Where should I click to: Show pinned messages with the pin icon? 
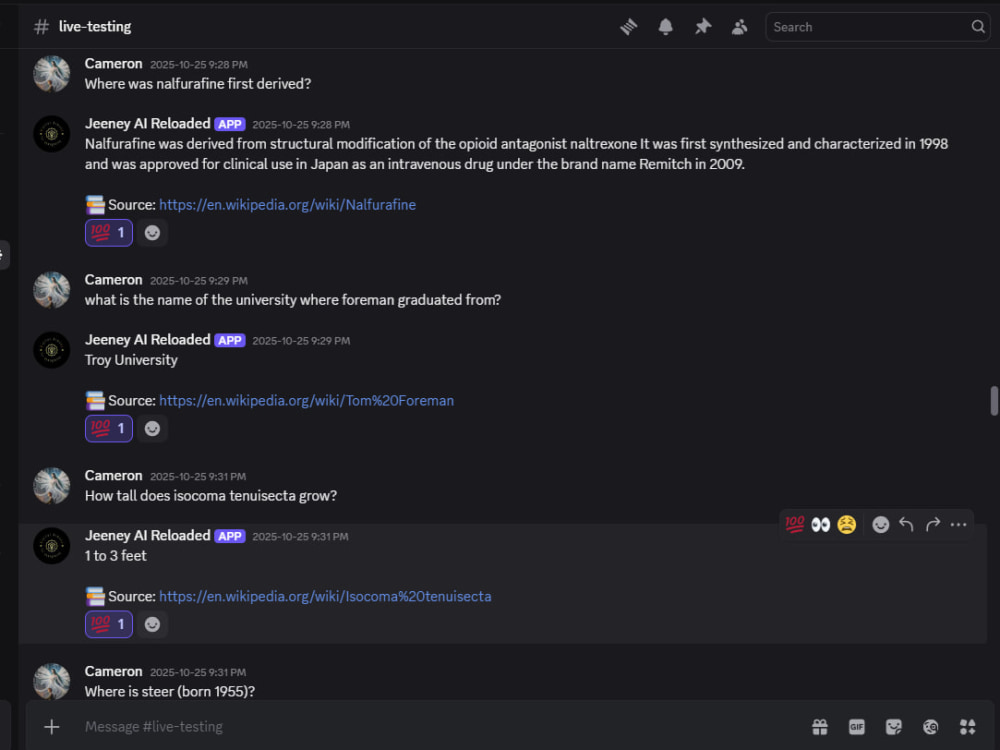702,27
